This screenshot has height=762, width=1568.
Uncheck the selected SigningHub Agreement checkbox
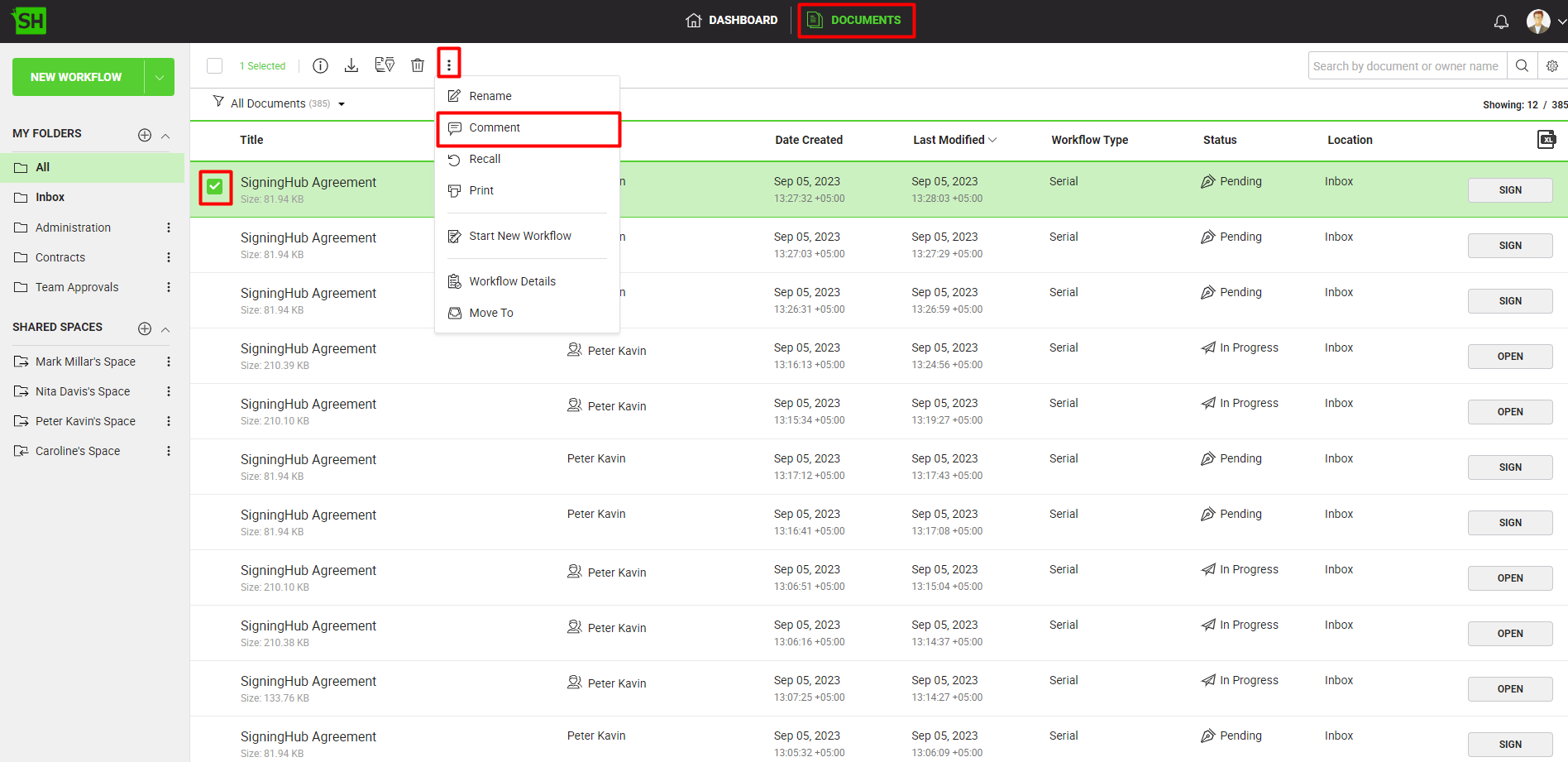[215, 187]
